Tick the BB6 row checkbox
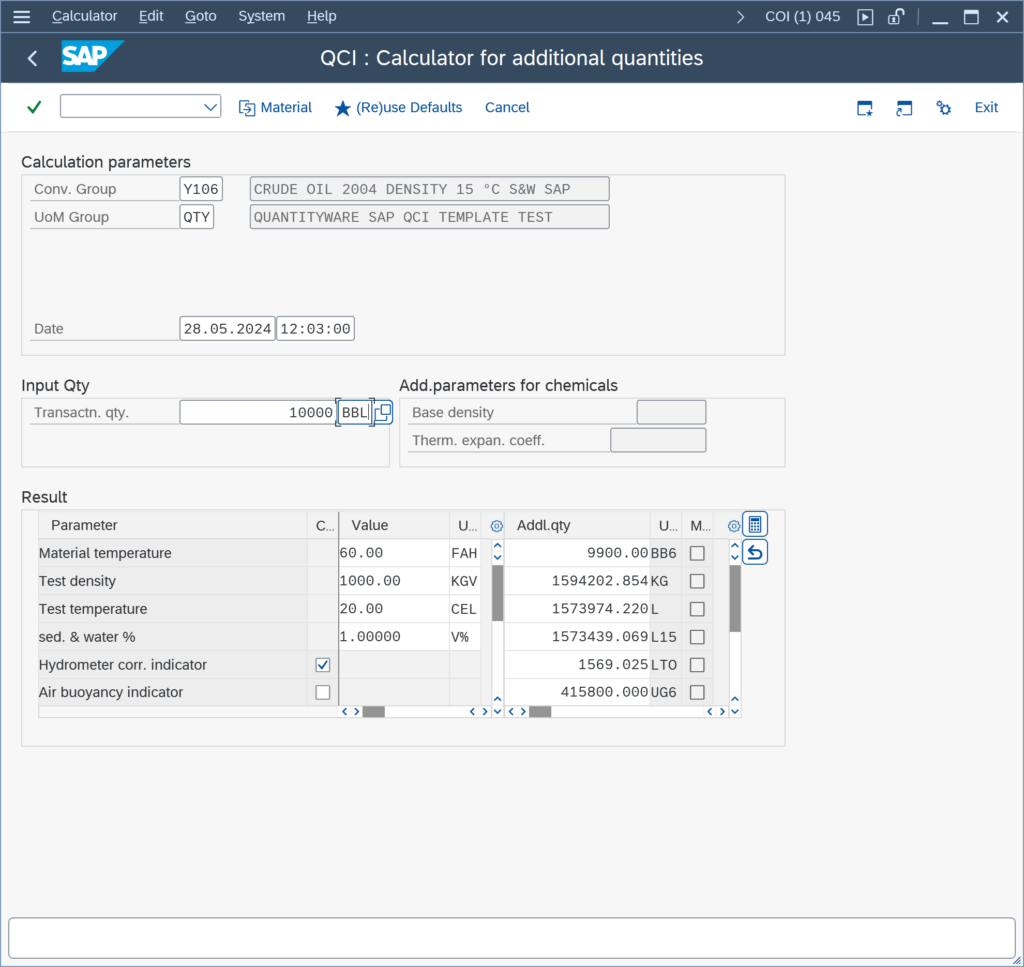1024x967 pixels. [x=697, y=553]
